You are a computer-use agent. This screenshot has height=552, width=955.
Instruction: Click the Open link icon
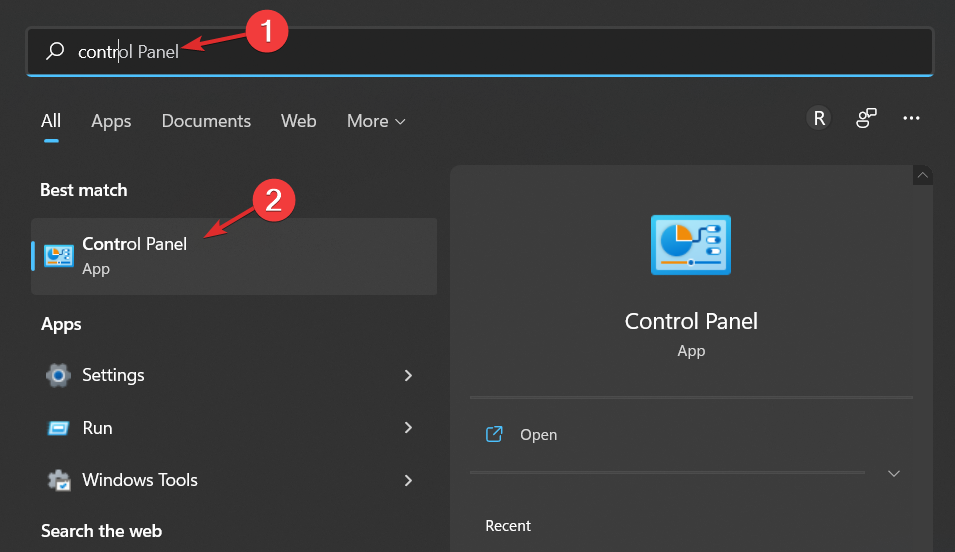pyautogui.click(x=494, y=434)
